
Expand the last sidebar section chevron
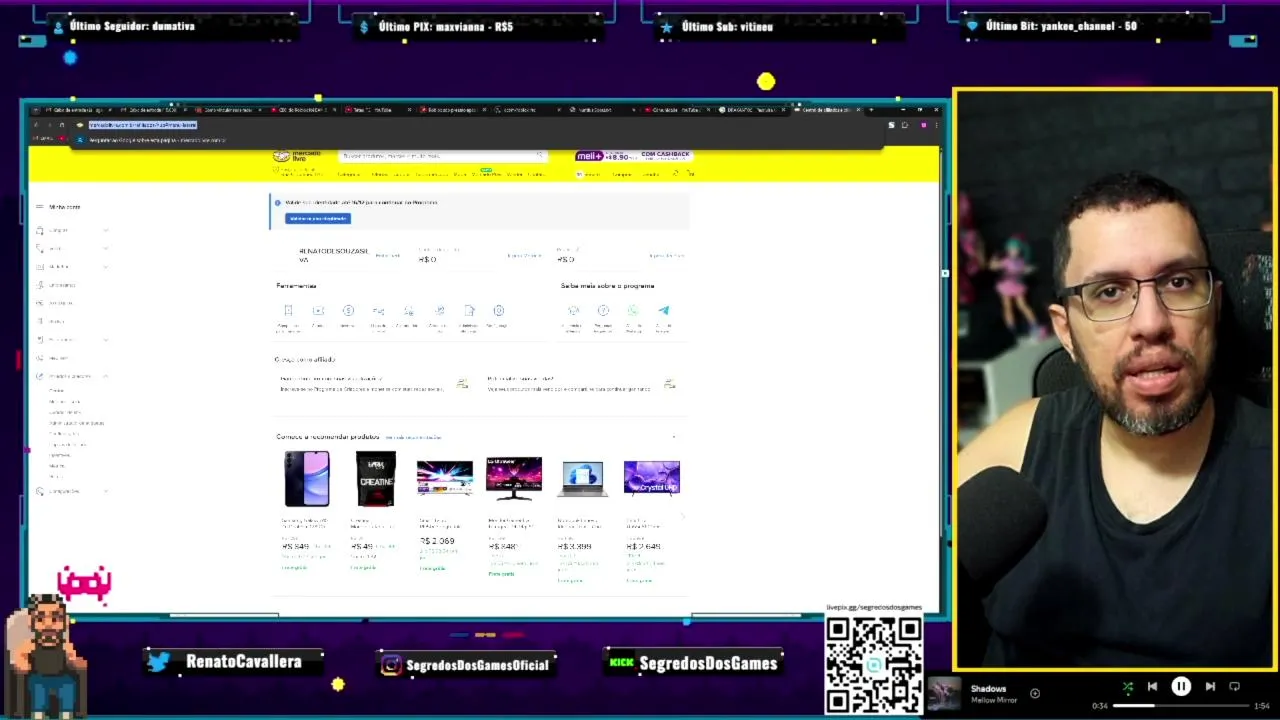click(x=105, y=491)
